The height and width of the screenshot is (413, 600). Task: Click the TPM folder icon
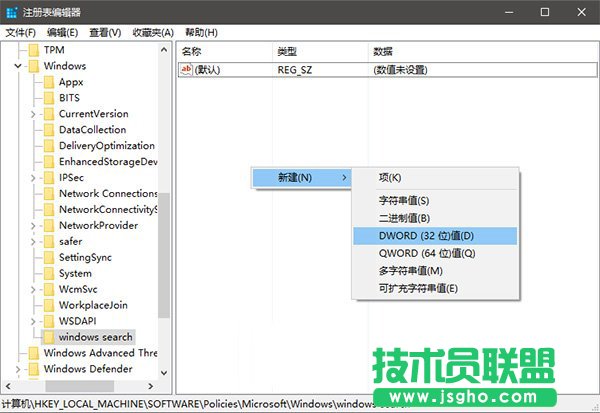point(33,50)
